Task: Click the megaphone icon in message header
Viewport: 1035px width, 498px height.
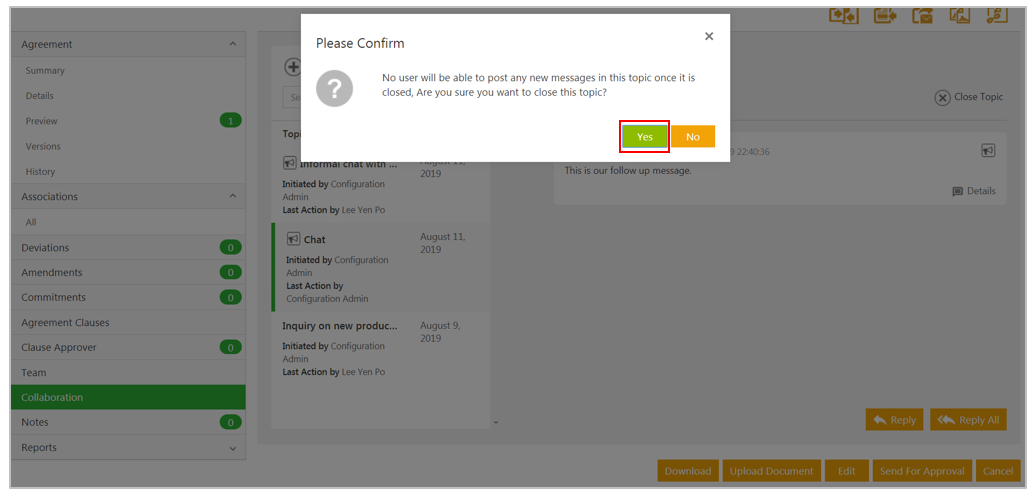Action: [x=988, y=151]
